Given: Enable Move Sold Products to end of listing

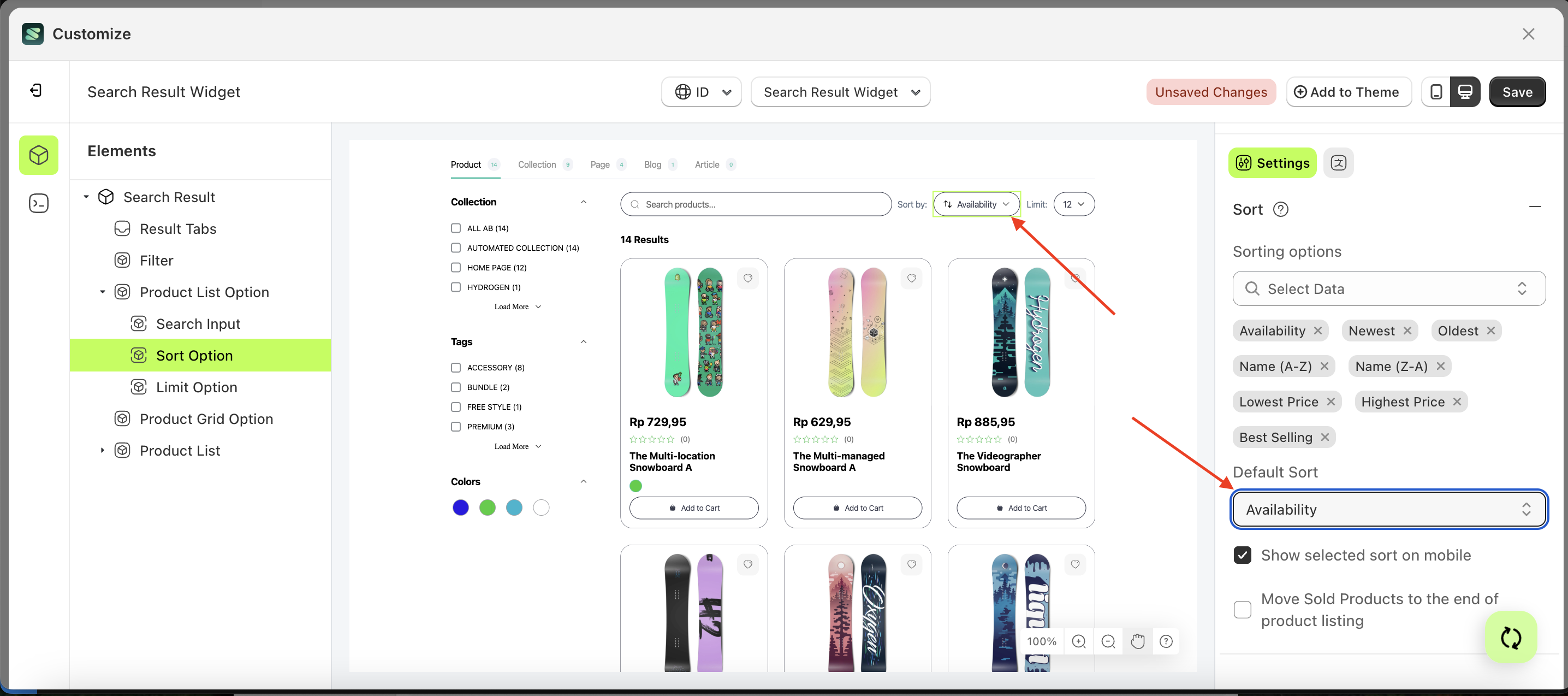Looking at the screenshot, I should 1243,610.
